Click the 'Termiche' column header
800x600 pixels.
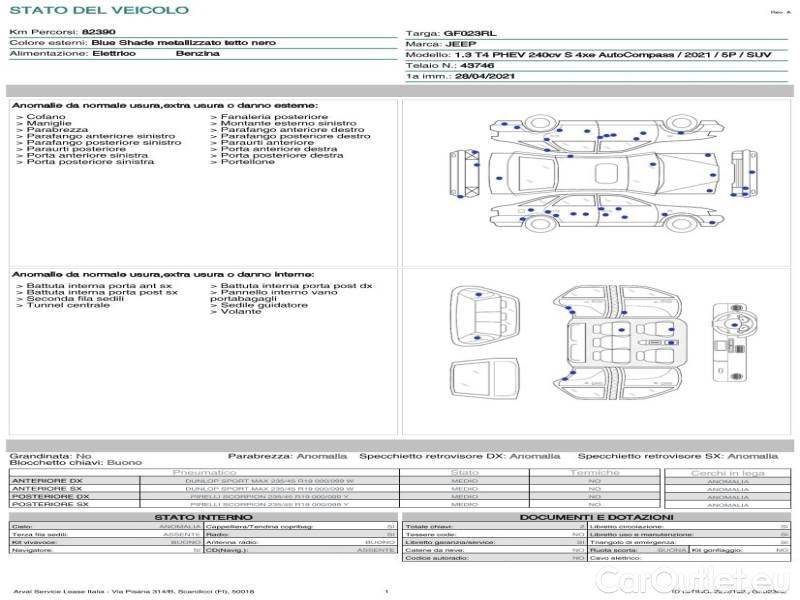pos(594,472)
